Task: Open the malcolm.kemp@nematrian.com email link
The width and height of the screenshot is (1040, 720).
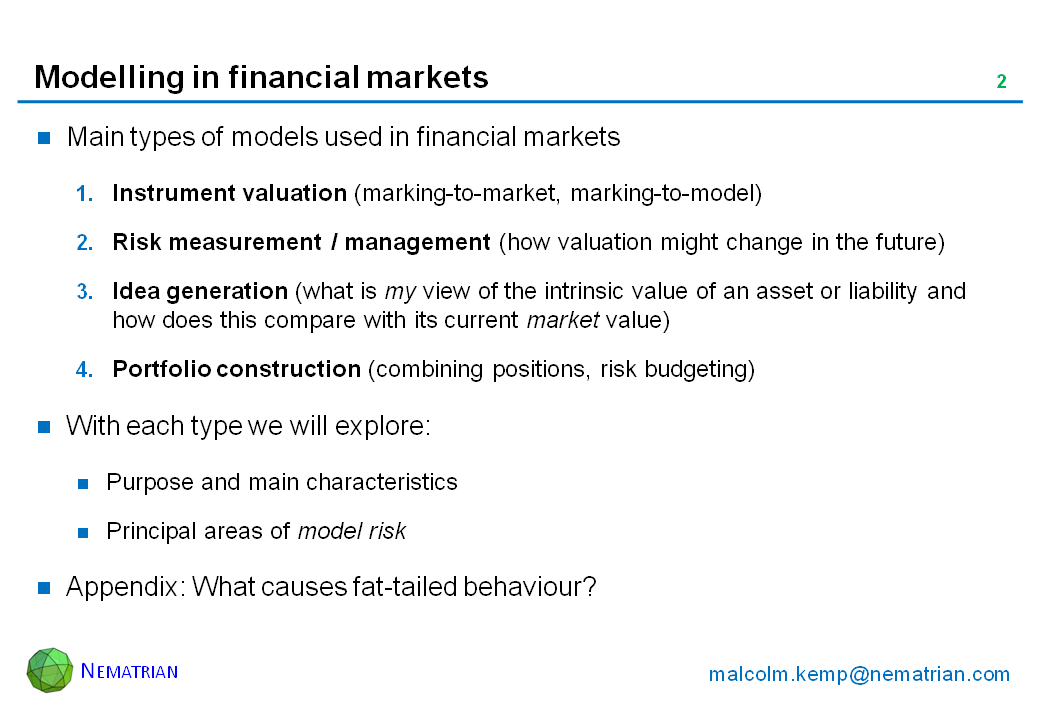Action: coord(859,674)
